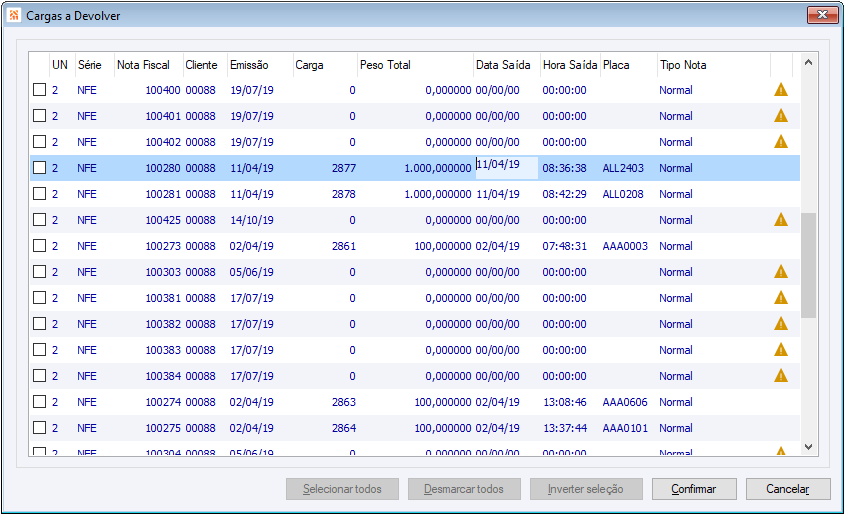Image resolution: width=845 pixels, height=515 pixels.
Task: Click the vertical scrollbar thumb
Action: click(808, 265)
